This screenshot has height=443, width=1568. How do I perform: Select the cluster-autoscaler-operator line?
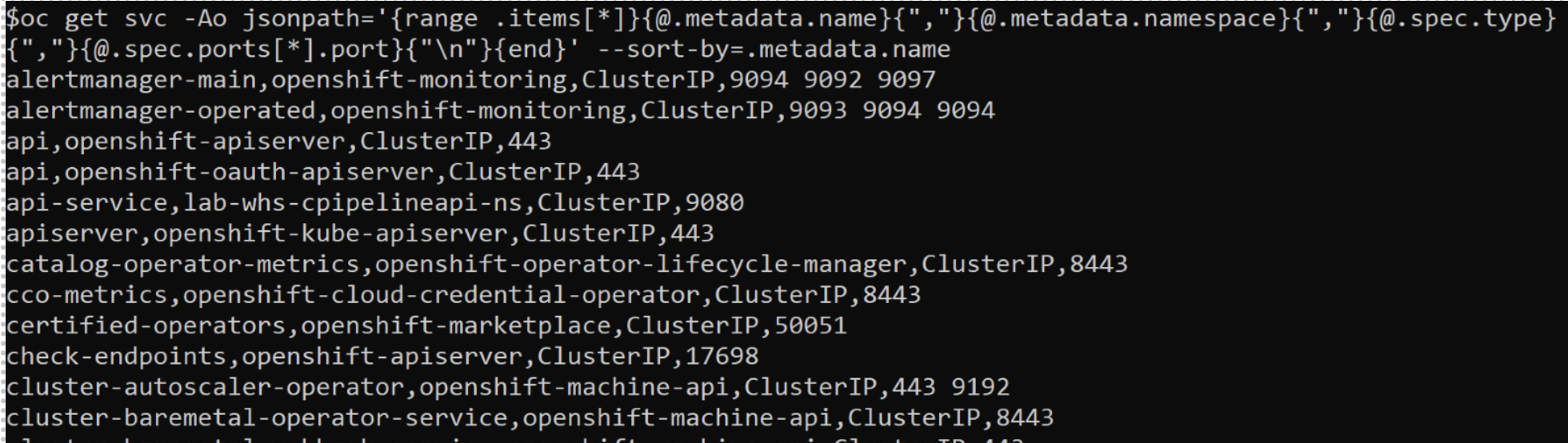[507, 387]
